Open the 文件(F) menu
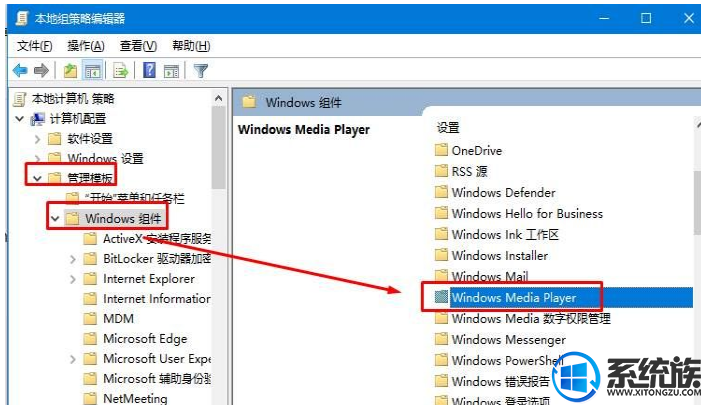 [x=35, y=46]
